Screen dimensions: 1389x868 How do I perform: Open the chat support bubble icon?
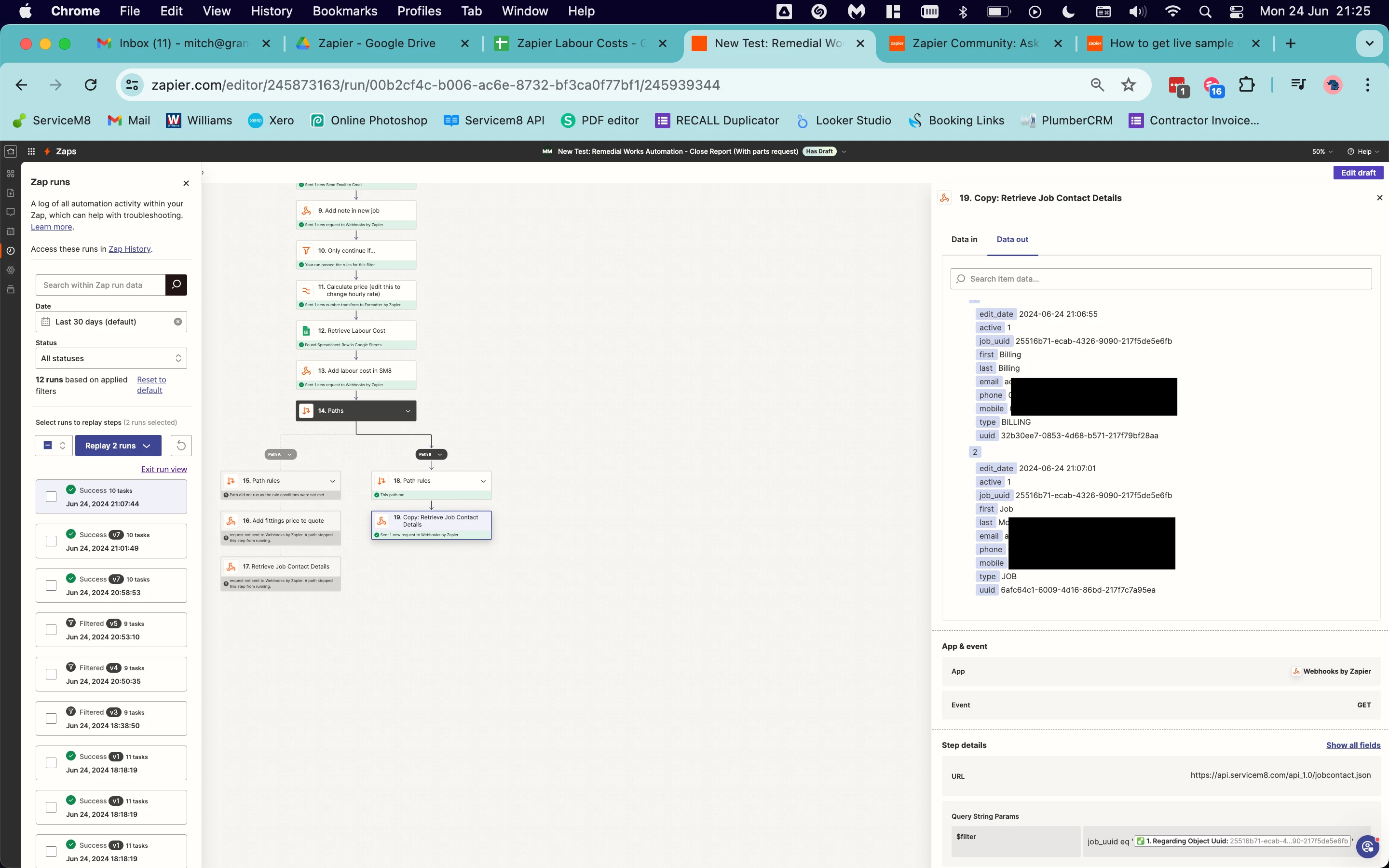[1368, 846]
